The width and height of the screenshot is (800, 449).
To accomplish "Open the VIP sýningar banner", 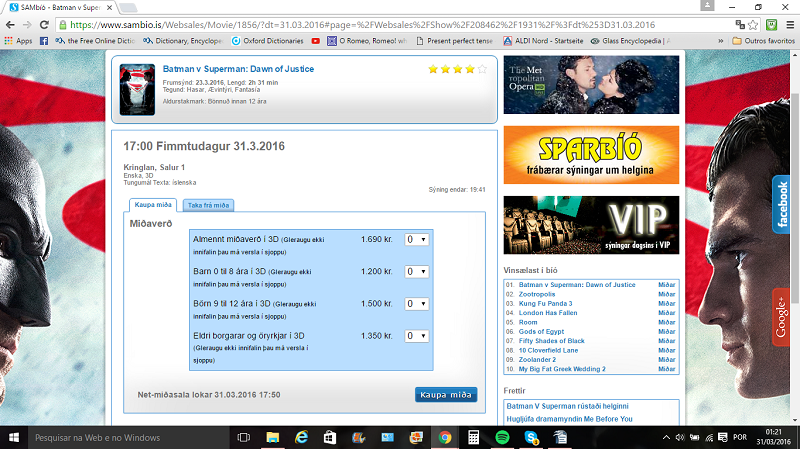I will coord(591,225).
